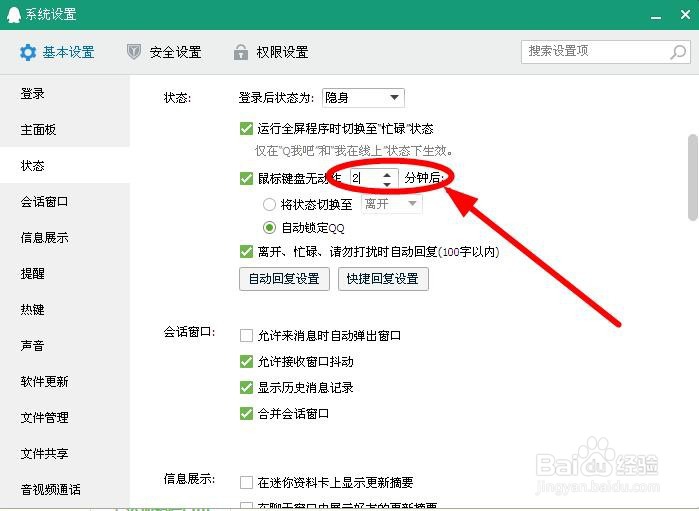Decrease idle minutes with the down arrow
Screen dimensions: 699x511
387,184
